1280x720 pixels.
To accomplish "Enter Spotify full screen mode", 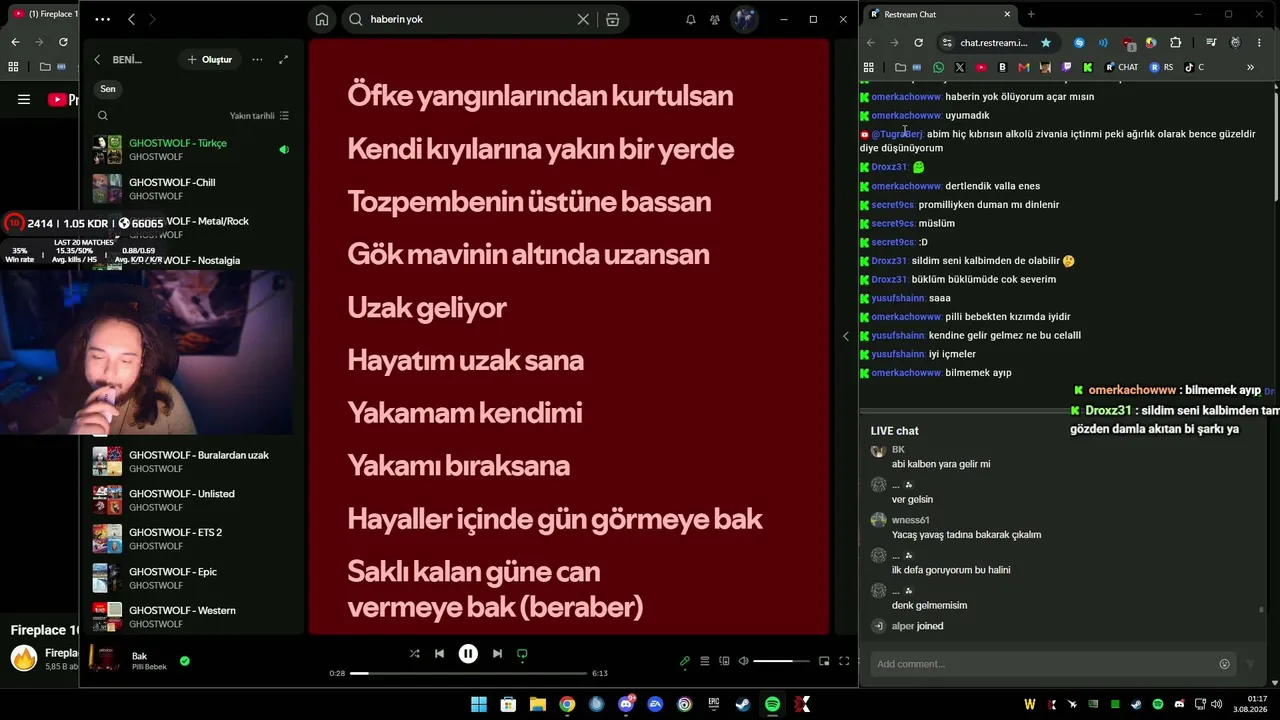I will click(x=844, y=661).
